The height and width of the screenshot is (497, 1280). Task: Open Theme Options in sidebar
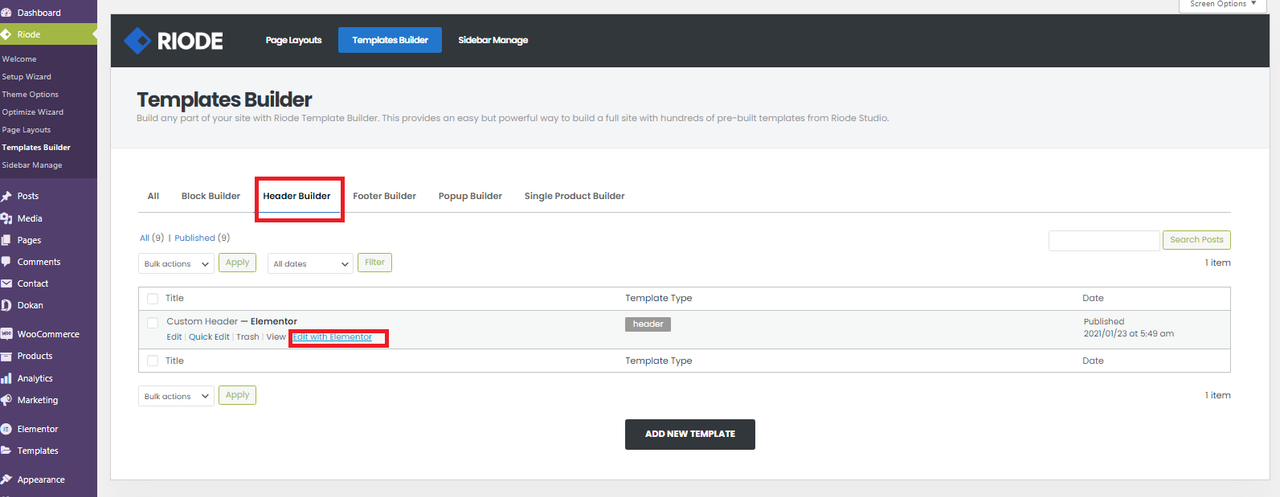[30, 94]
